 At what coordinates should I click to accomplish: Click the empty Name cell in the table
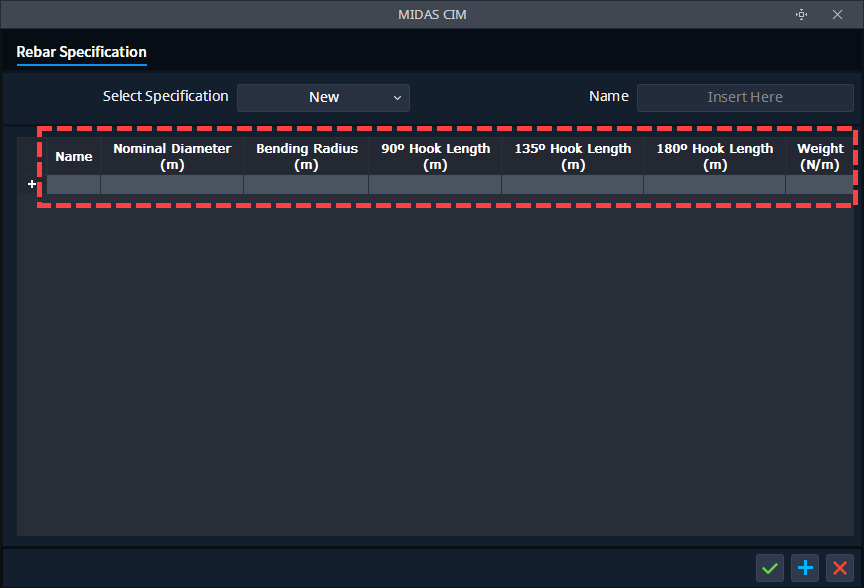coord(73,184)
